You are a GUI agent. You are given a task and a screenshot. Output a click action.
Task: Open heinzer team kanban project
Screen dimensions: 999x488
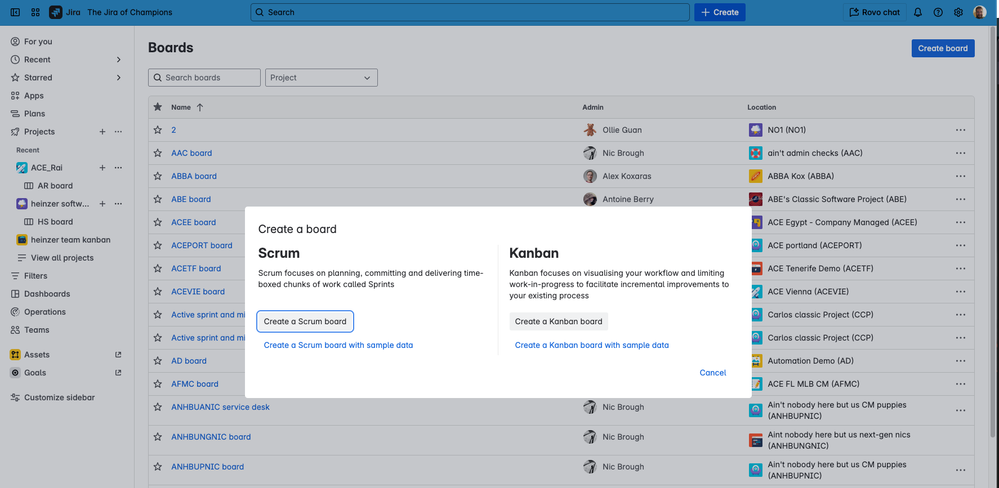(x=70, y=240)
